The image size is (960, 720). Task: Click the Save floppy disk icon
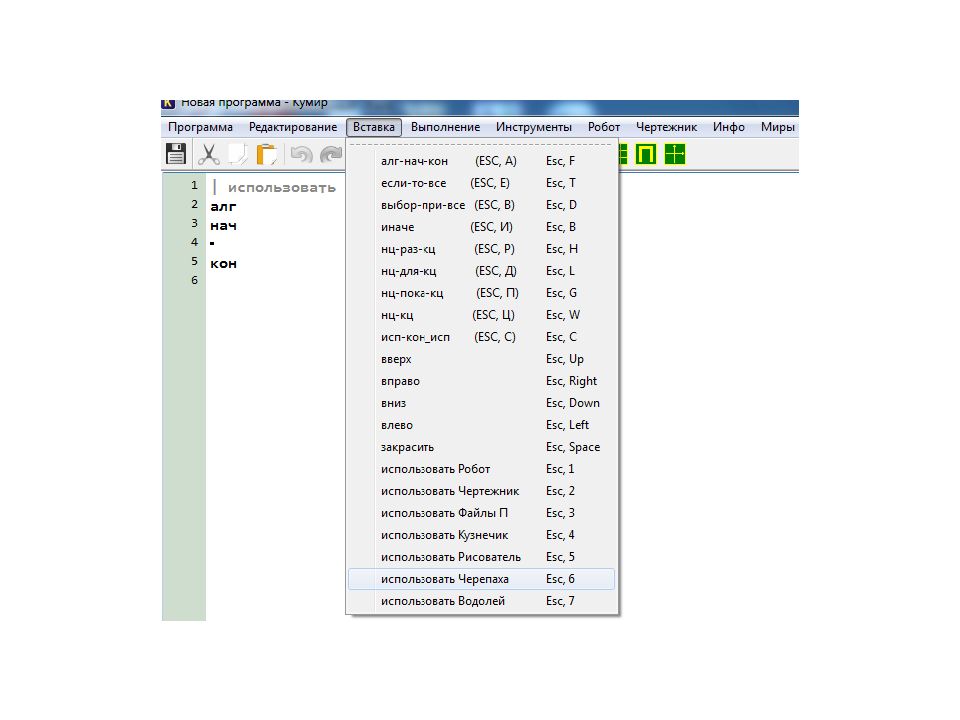pyautogui.click(x=175, y=154)
